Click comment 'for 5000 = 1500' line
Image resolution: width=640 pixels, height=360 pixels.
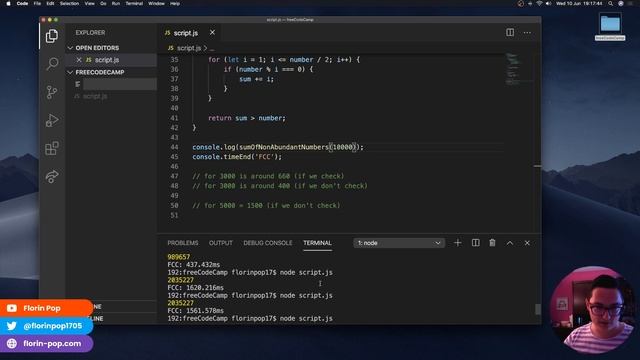click(x=266, y=205)
